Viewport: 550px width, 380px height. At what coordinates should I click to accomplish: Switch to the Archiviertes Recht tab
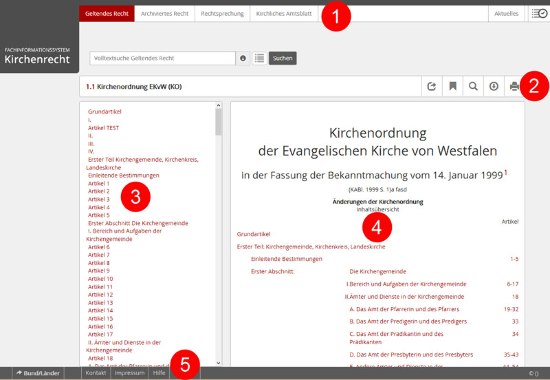coord(165,14)
